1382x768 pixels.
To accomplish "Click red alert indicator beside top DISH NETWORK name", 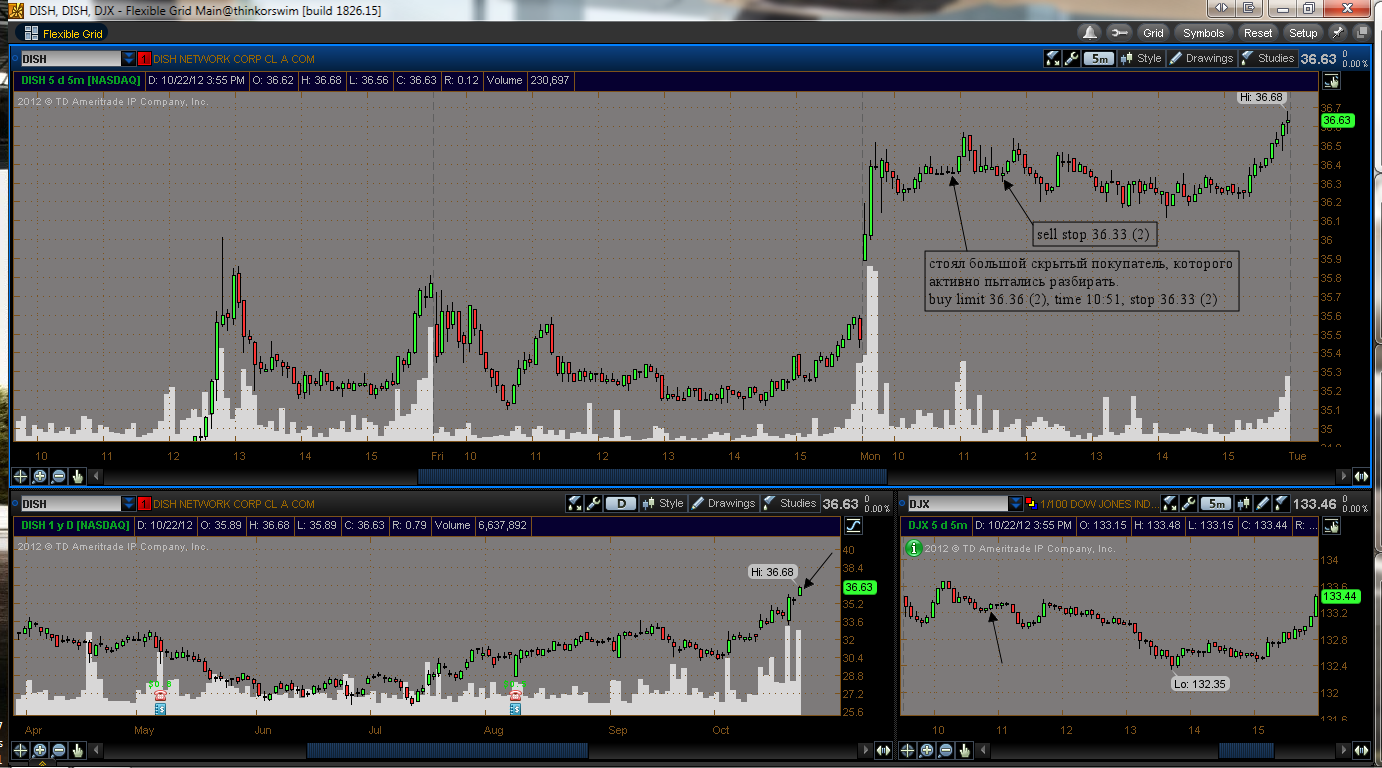I will point(144,58).
